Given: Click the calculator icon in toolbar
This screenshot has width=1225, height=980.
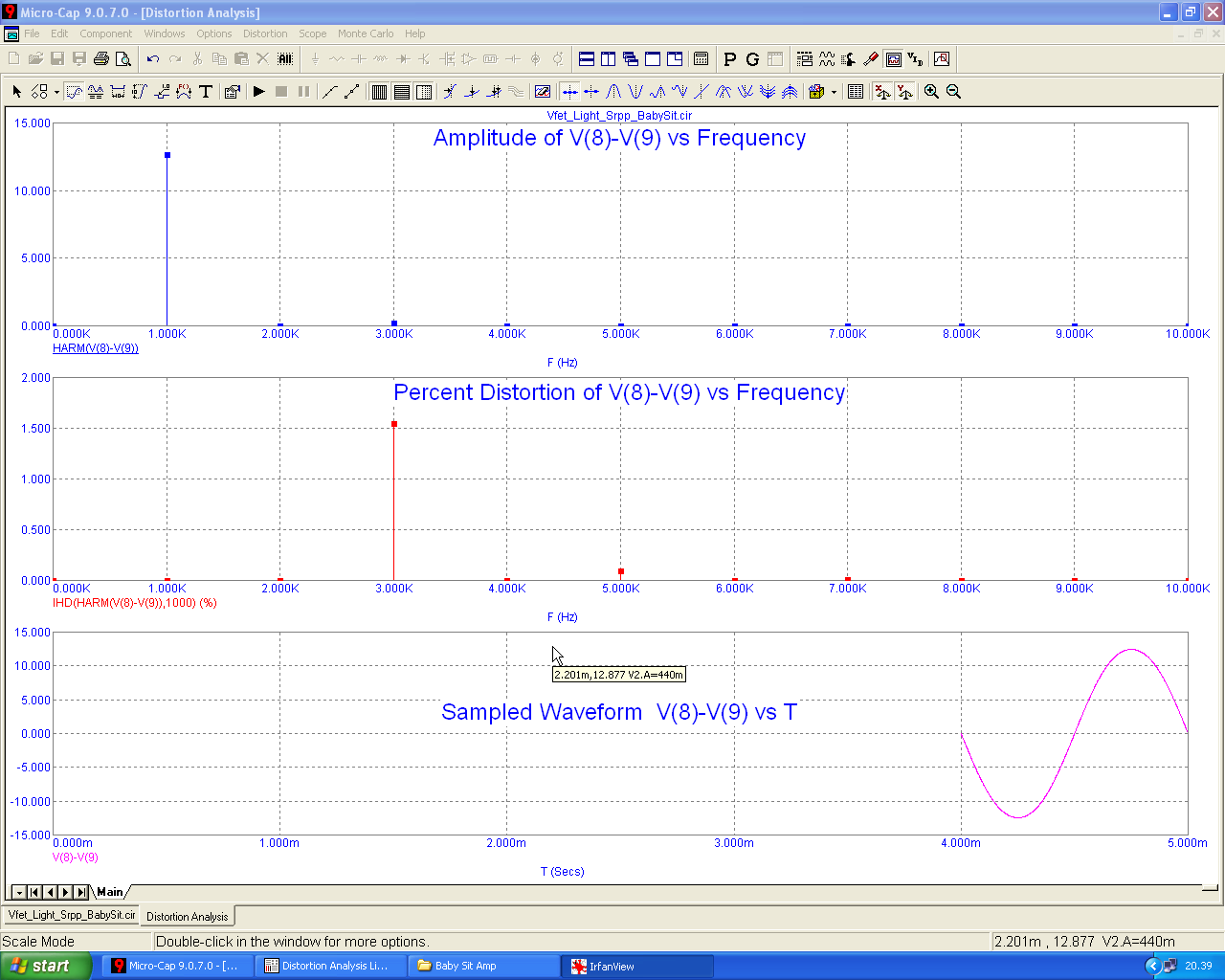Looking at the screenshot, I should 701,59.
